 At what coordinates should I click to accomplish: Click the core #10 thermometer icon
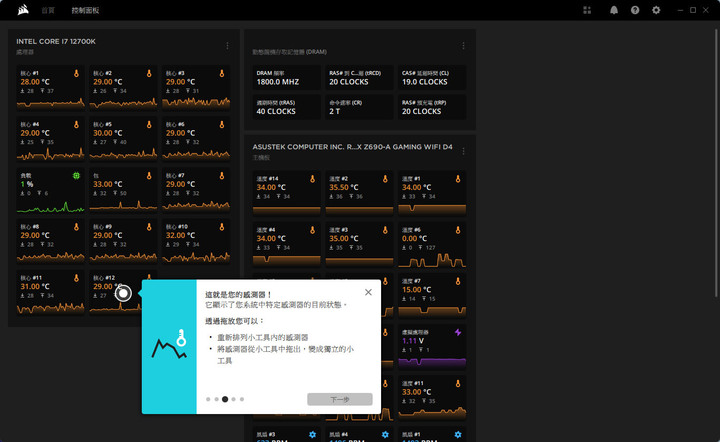pos(222,227)
